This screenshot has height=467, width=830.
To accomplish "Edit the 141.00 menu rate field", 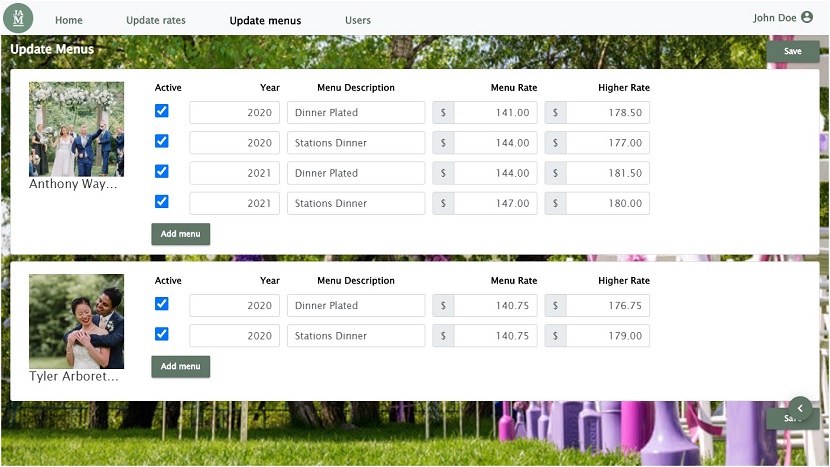I will coord(495,112).
